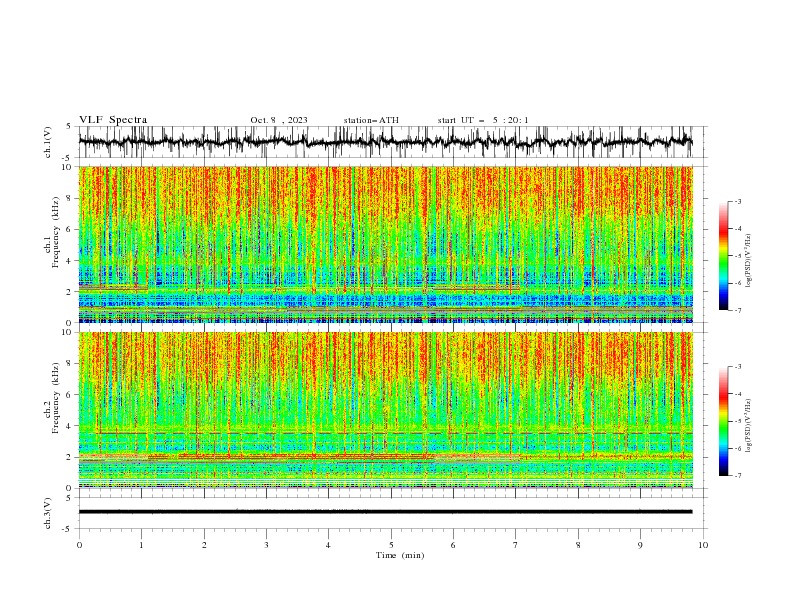The height and width of the screenshot is (612, 792).
Task: Click the "Time (min)" axis label
Action: 400,555
